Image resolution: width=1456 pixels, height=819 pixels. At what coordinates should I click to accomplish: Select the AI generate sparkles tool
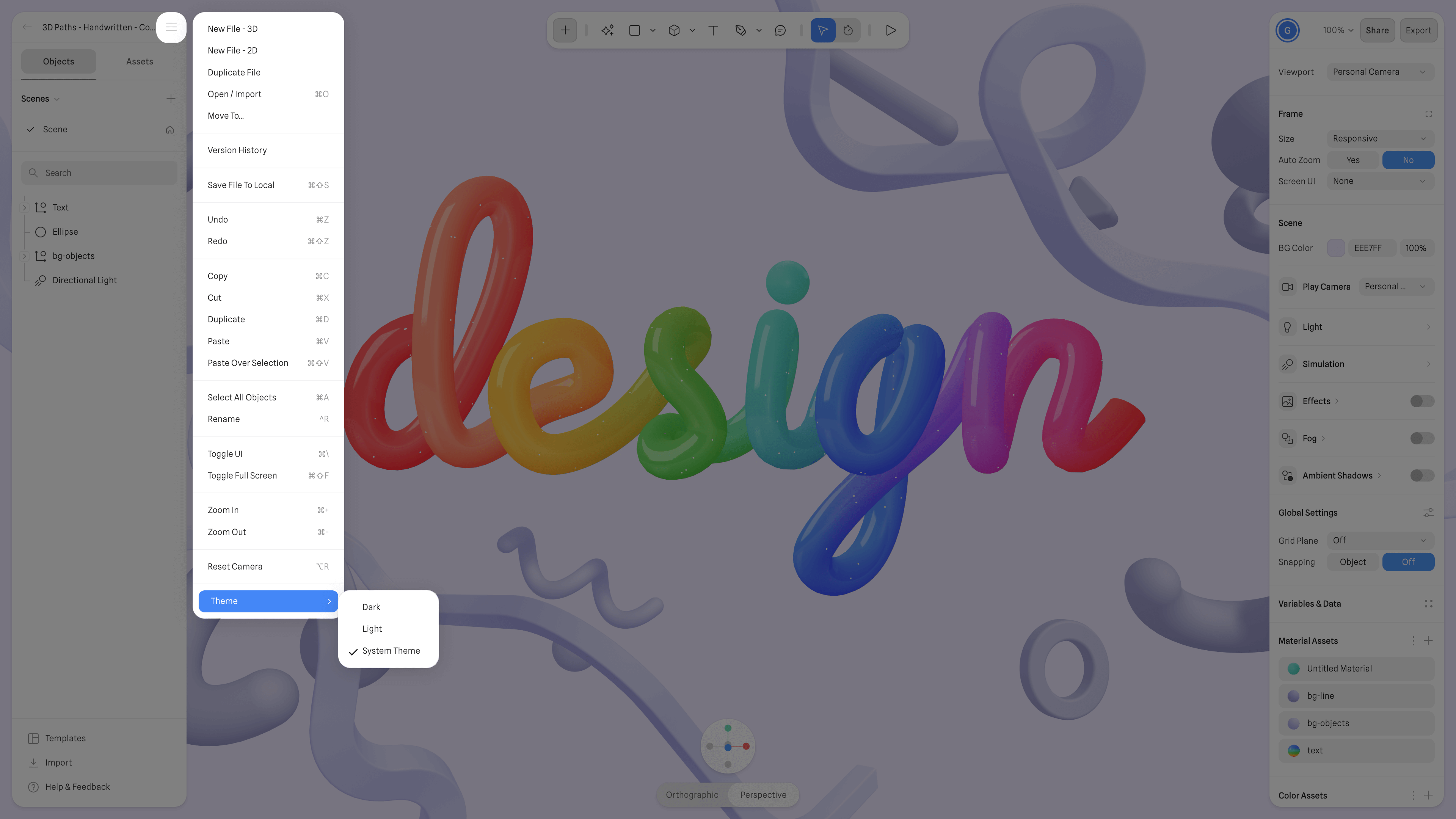coord(607,30)
